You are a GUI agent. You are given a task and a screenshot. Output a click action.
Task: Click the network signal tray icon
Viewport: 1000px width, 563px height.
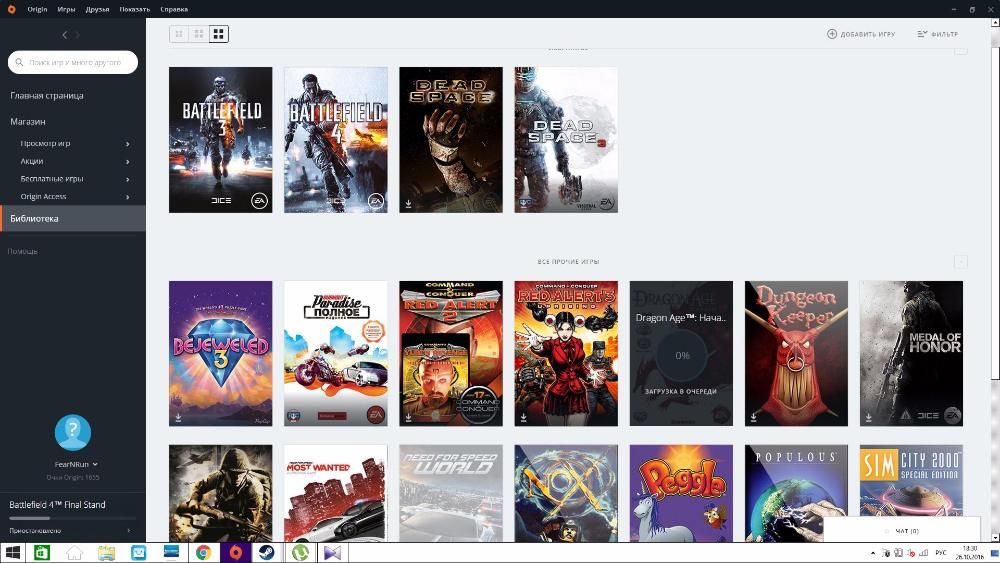[x=923, y=553]
